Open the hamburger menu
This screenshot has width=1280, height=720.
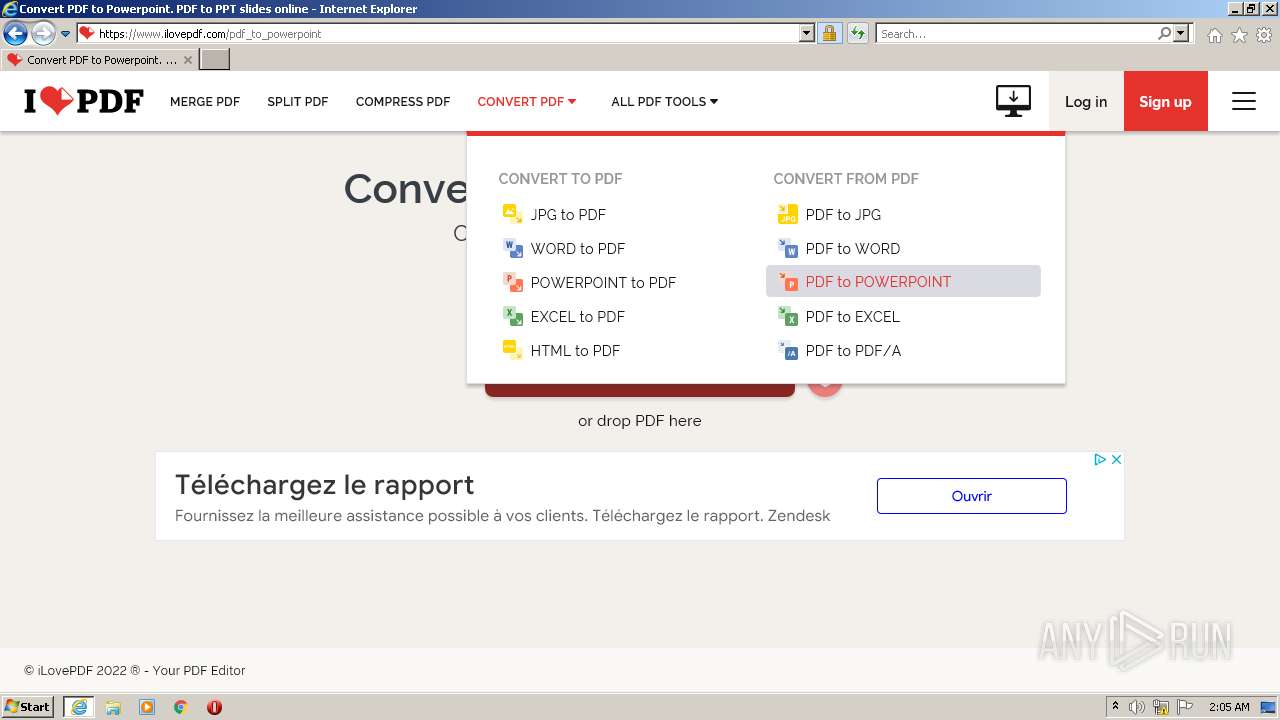[1244, 101]
